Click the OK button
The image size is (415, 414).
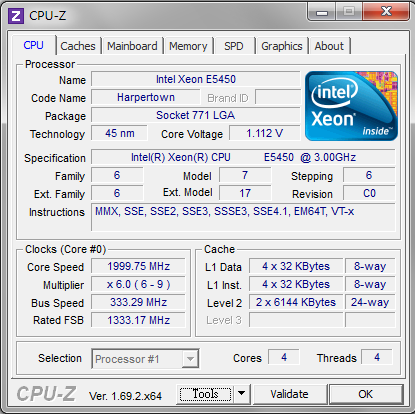point(366,394)
